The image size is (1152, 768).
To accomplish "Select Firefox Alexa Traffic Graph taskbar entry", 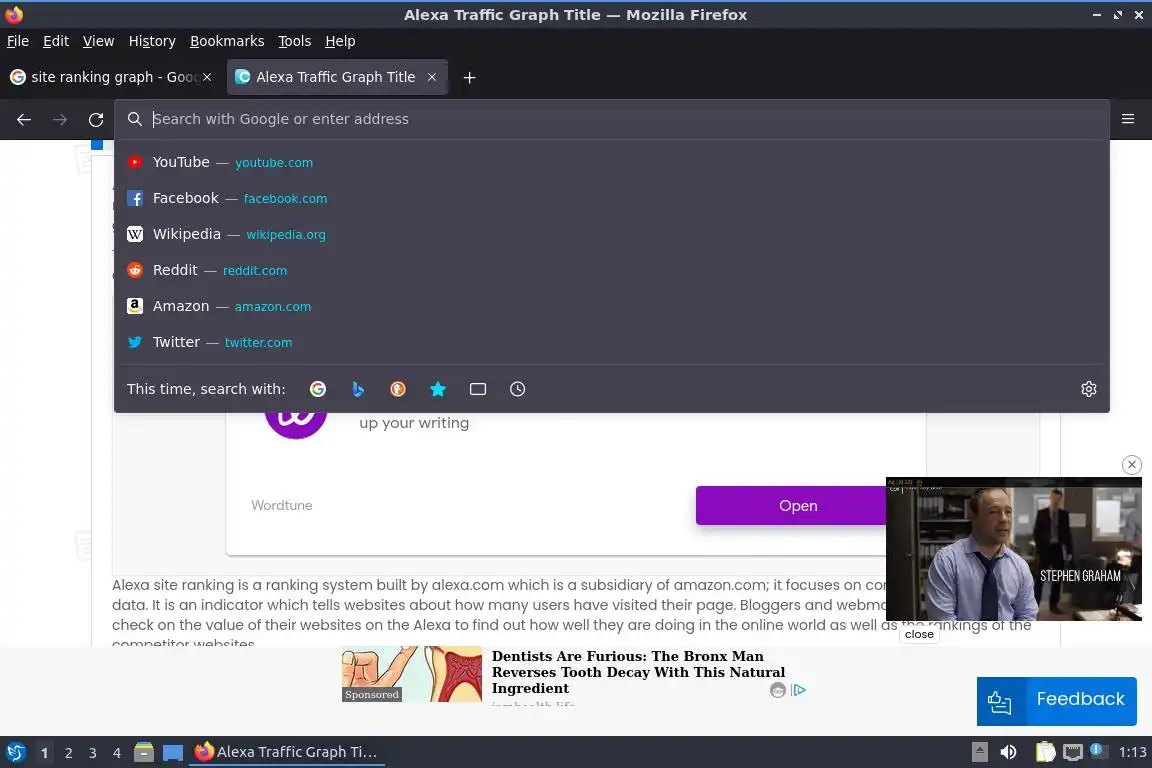I will [x=287, y=752].
